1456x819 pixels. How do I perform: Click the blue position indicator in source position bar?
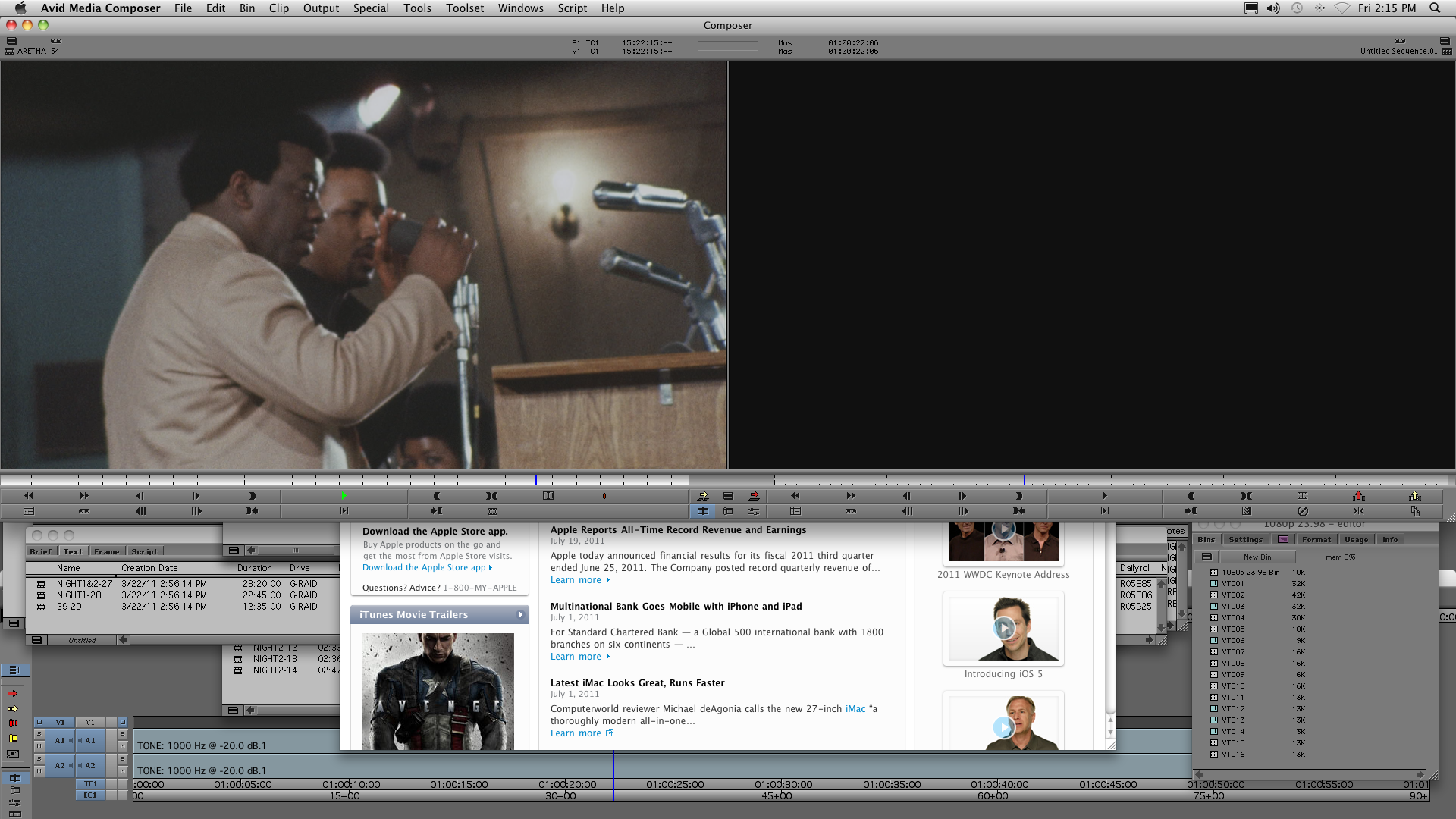point(535,480)
